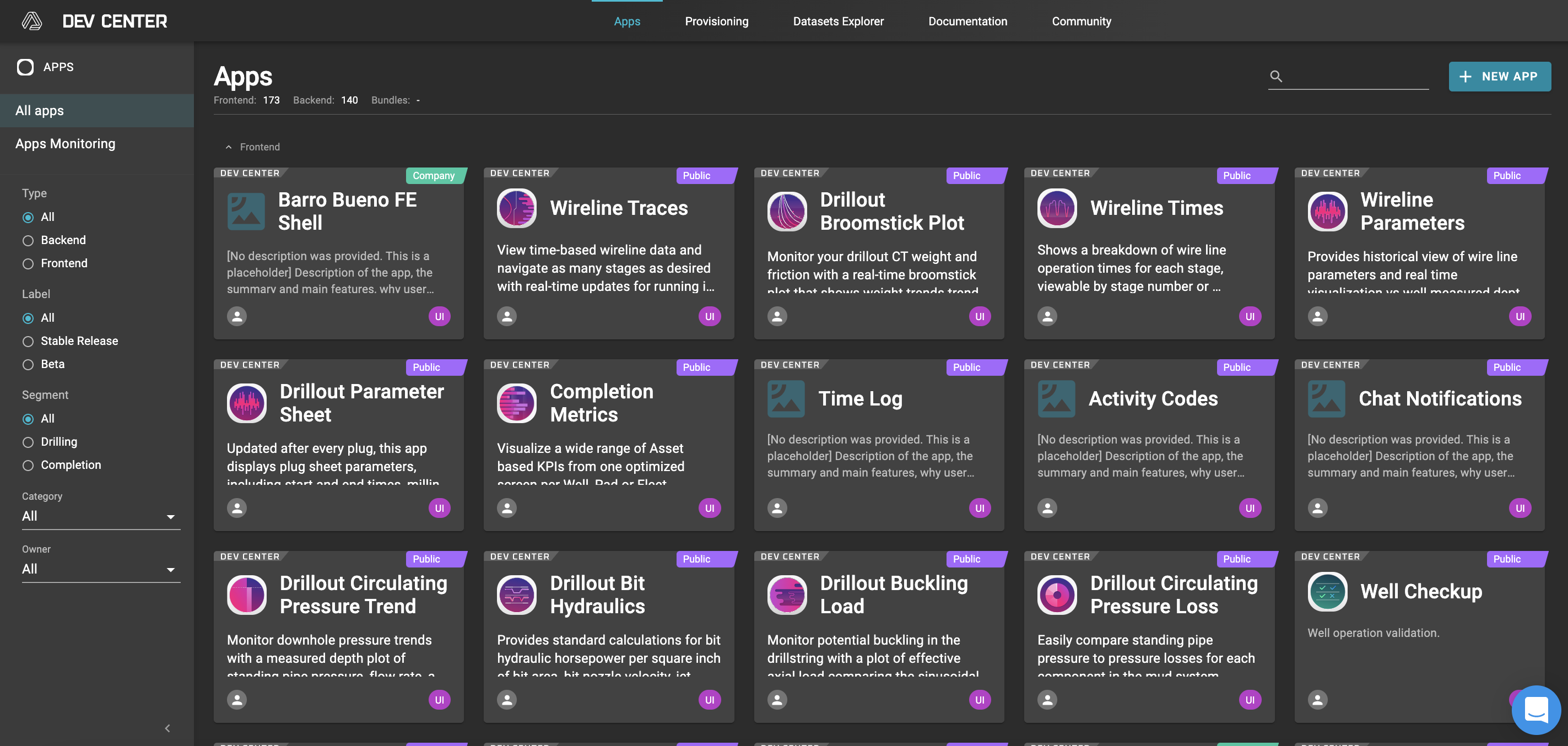Click the NEW APP button

point(1499,77)
